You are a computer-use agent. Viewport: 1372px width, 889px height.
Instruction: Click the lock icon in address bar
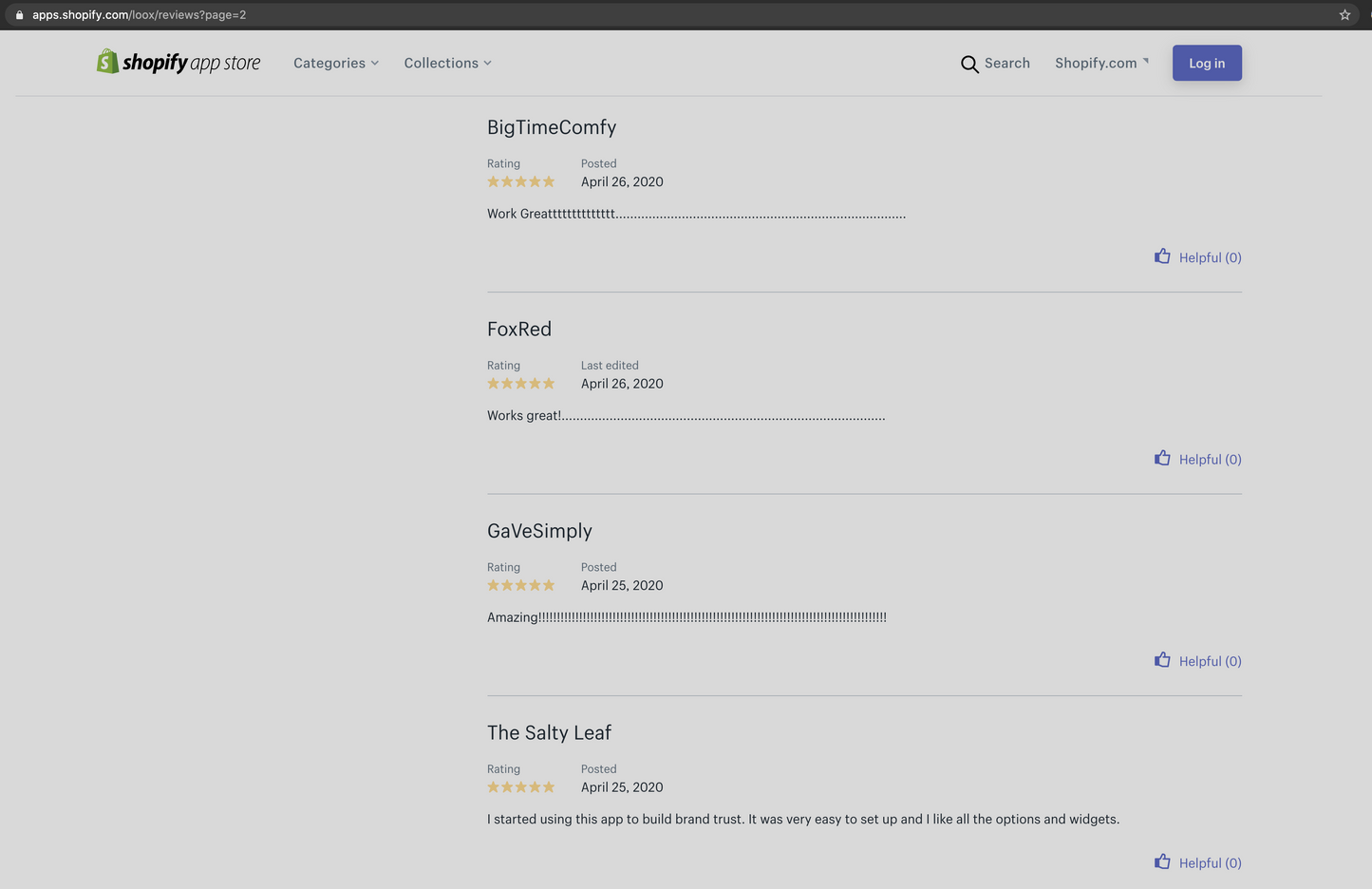pos(19,15)
